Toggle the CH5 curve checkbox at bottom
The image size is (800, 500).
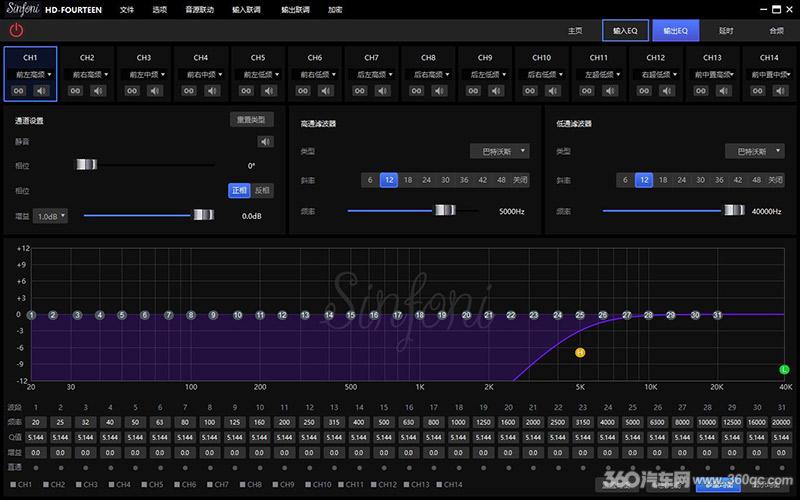[x=144, y=484]
